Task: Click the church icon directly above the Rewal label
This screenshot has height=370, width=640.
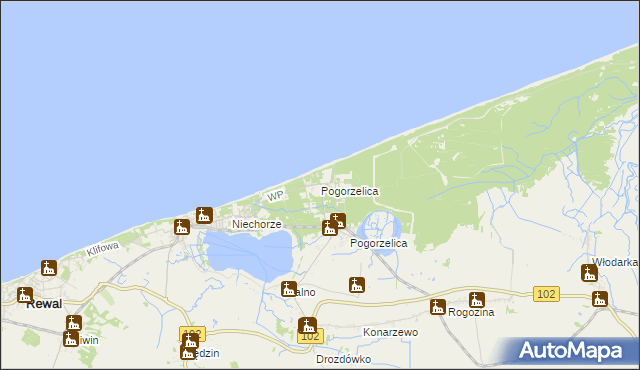Action: [25, 295]
